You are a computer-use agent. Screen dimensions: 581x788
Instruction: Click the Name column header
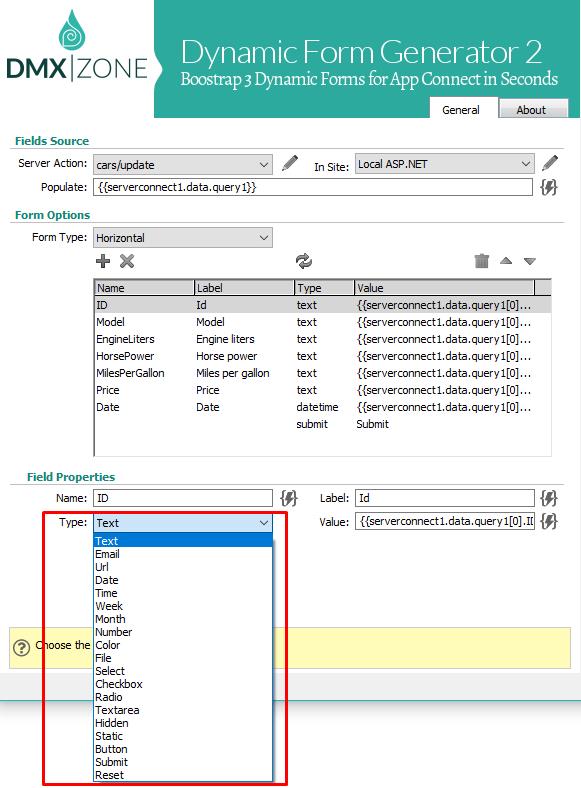click(x=144, y=288)
